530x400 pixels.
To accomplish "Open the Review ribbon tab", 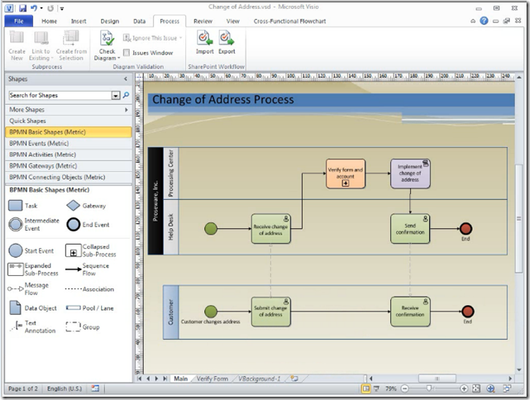I will pyautogui.click(x=203, y=21).
